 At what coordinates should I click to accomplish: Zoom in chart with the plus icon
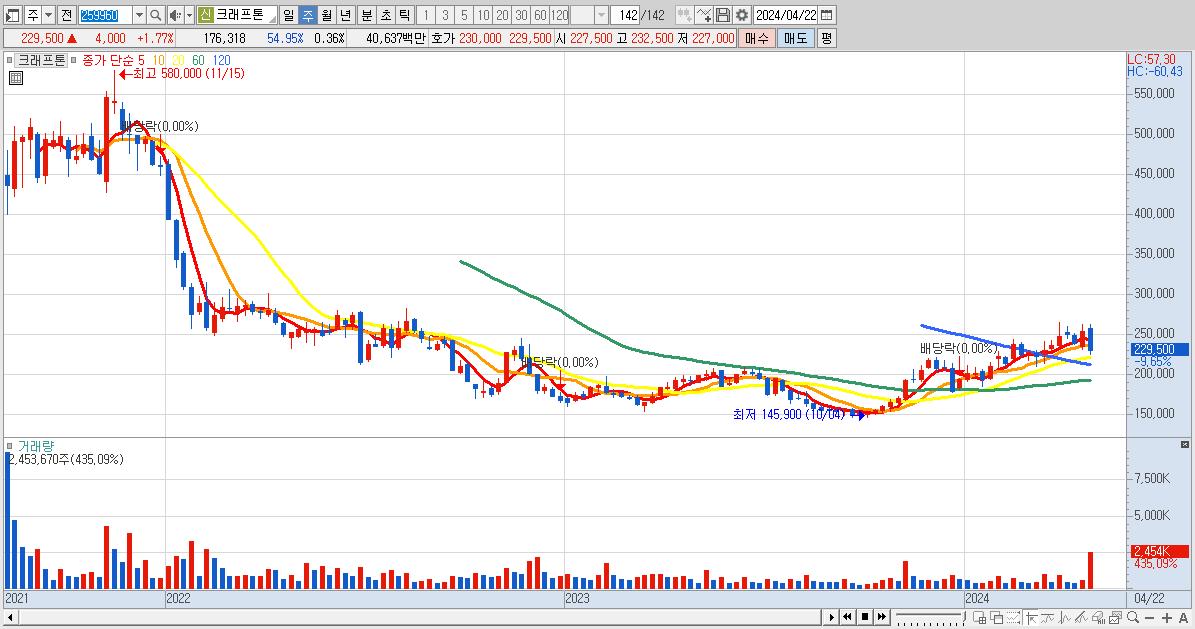point(1167,618)
